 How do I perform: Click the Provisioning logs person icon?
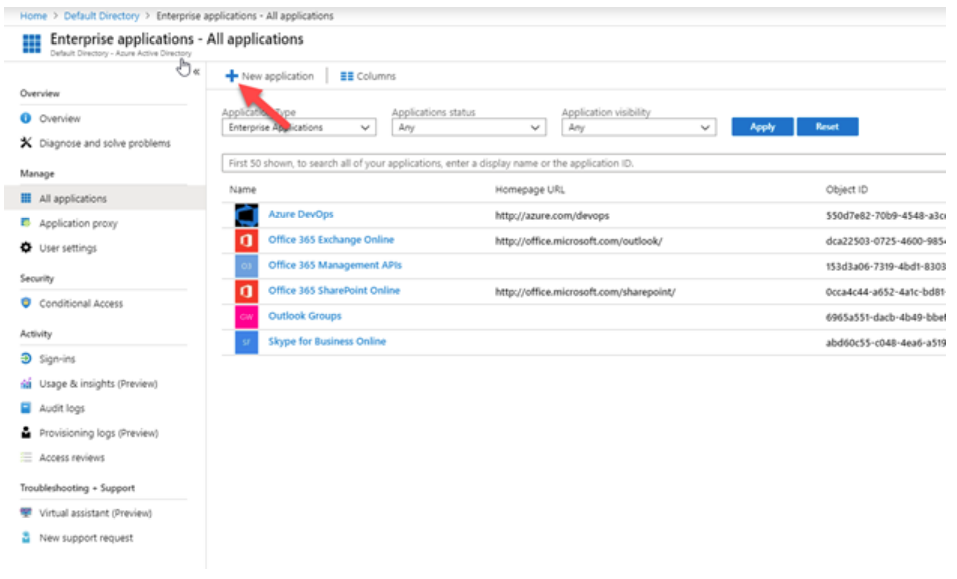[x=26, y=433]
